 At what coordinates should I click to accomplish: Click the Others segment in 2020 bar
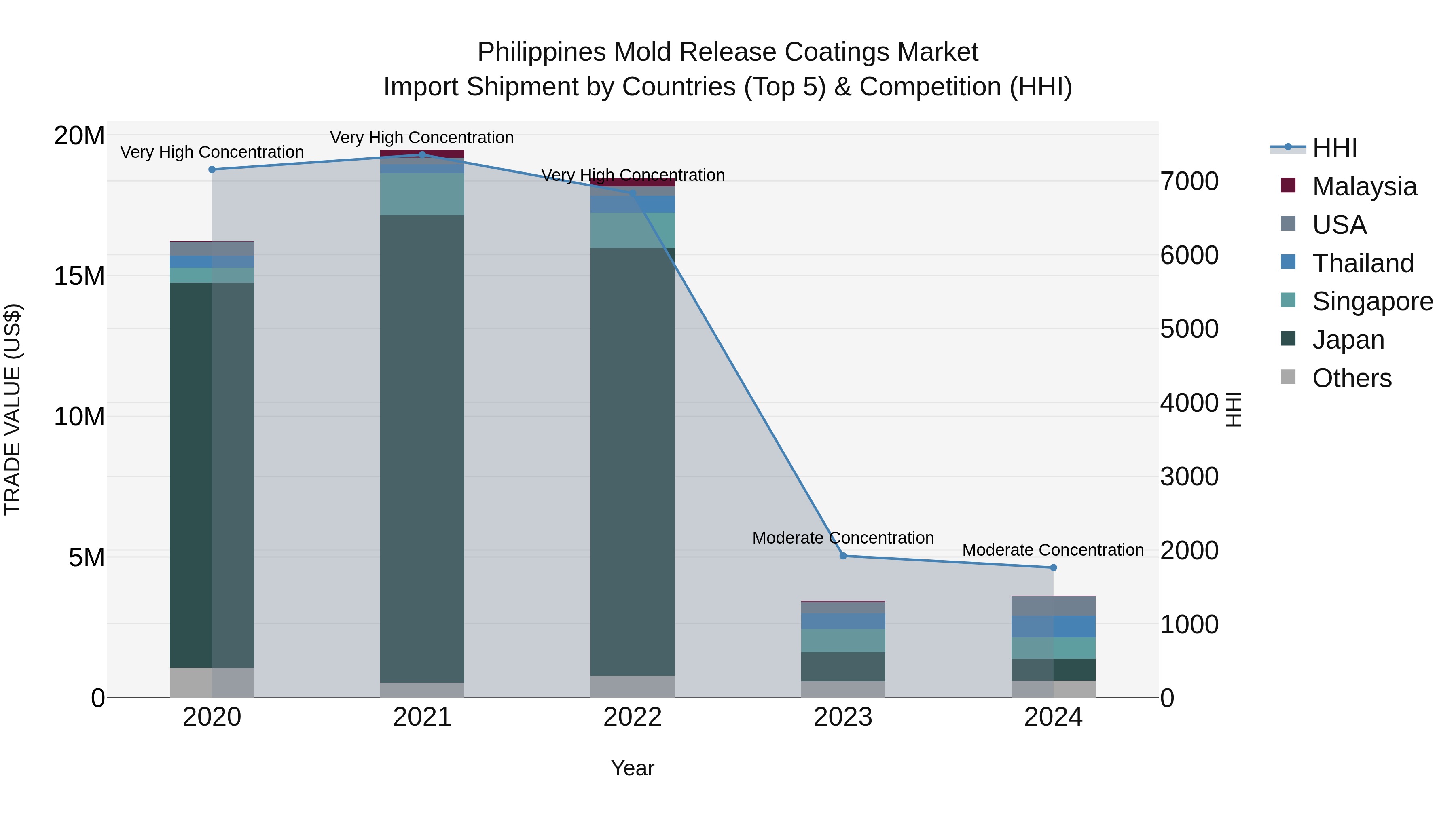212,683
